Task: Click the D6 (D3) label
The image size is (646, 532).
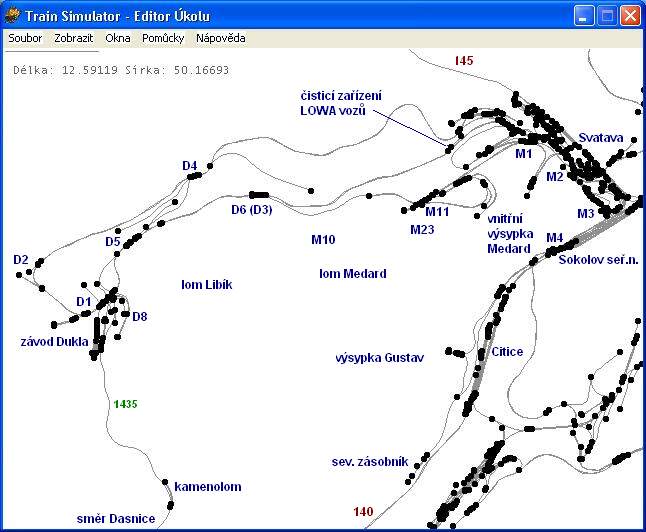Action: pos(252,210)
